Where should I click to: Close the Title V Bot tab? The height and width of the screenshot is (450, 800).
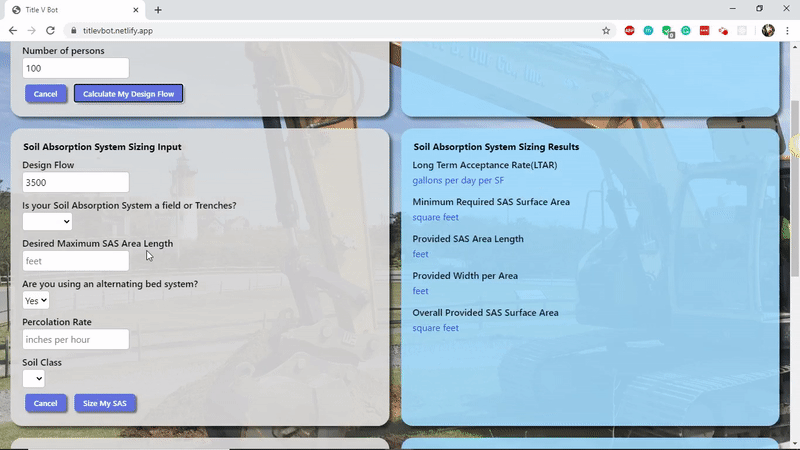[136, 10]
